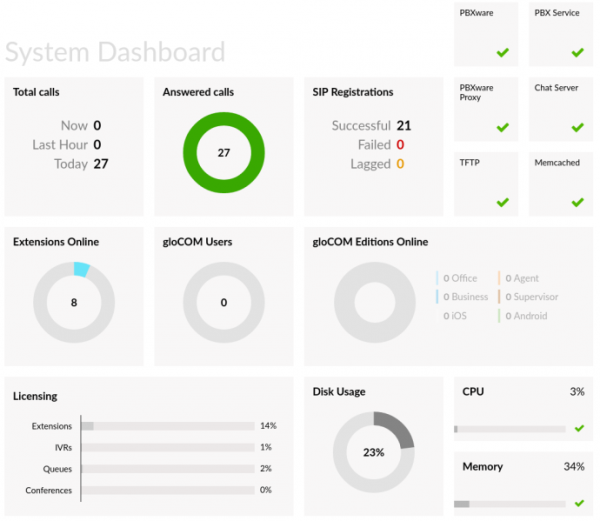Click the Extensions licensing progress bar
600x521 pixels.
pyautogui.click(x=167, y=426)
